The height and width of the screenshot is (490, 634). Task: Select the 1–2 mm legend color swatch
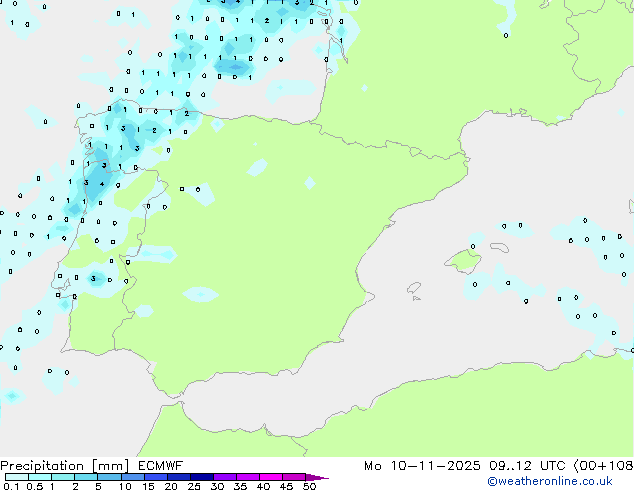pyautogui.click(x=63, y=477)
